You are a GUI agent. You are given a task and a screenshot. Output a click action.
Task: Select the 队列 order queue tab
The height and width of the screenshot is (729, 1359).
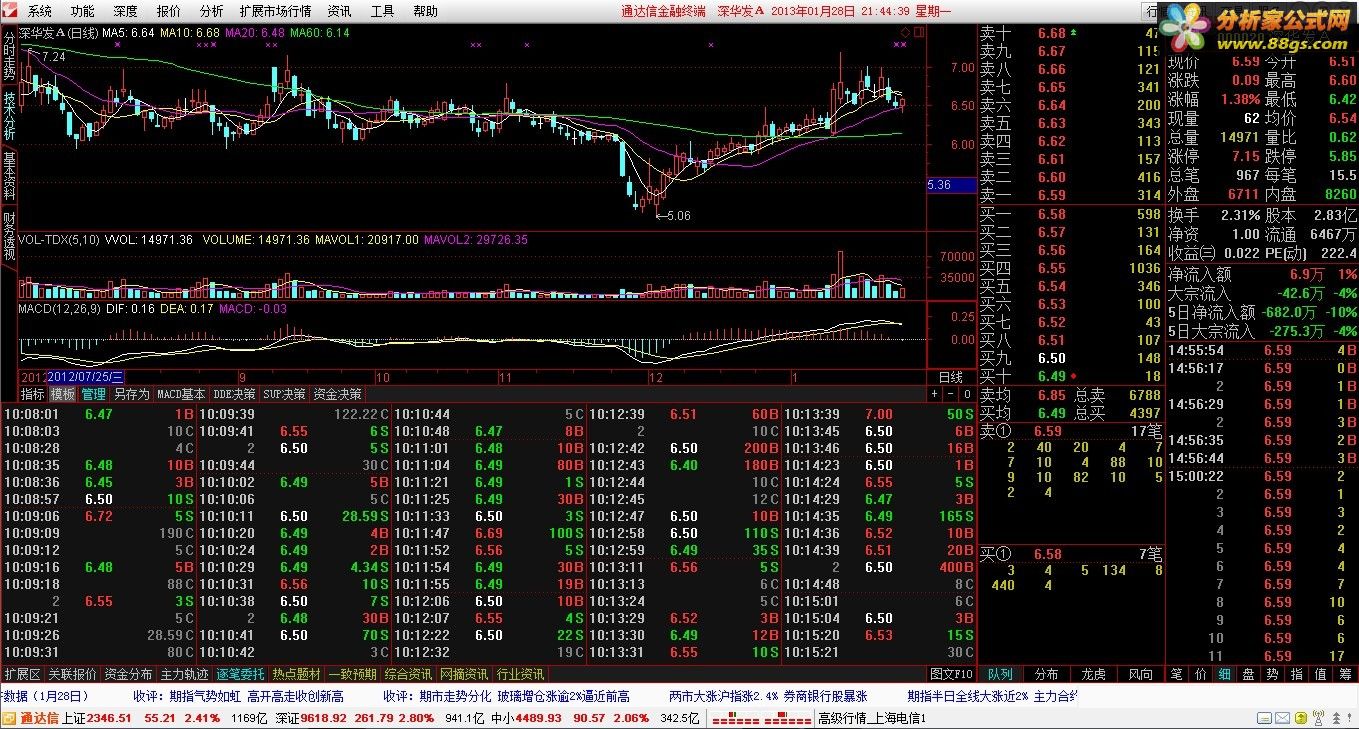click(x=1000, y=674)
